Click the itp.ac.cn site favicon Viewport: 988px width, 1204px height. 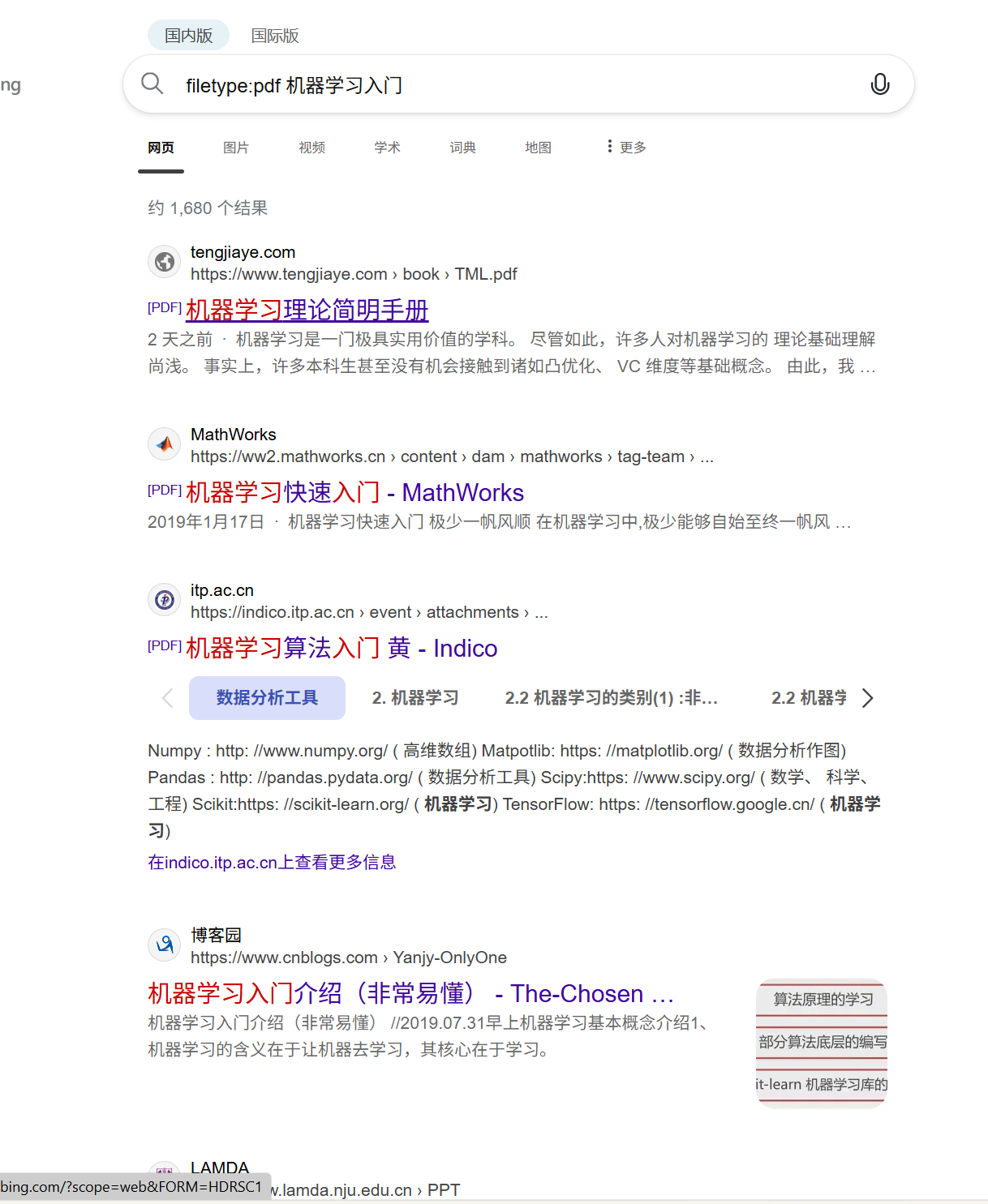tap(164, 600)
